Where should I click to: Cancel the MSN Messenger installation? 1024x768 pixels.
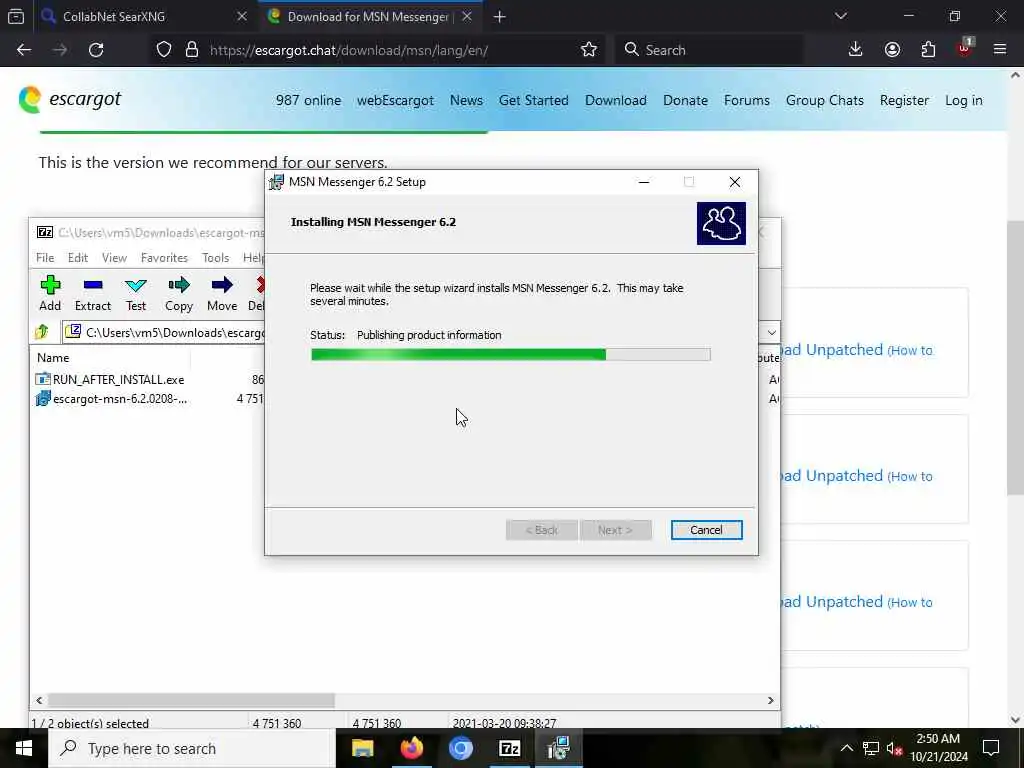pos(707,530)
